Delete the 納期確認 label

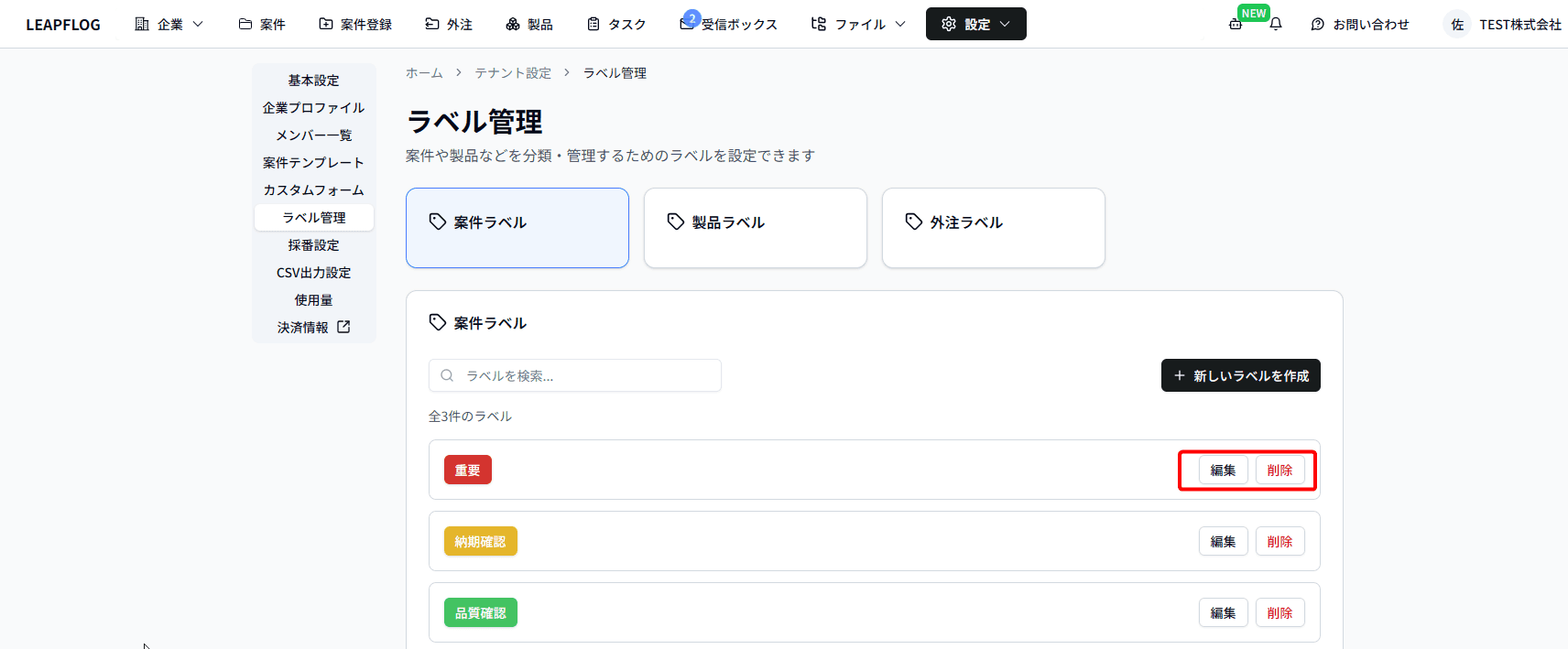point(1280,541)
